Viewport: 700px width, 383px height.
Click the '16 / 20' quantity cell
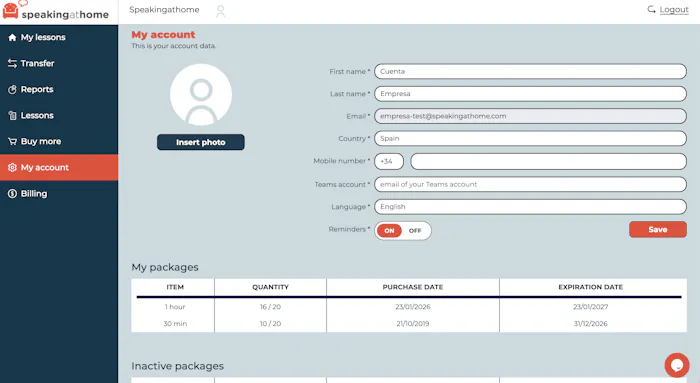271,307
